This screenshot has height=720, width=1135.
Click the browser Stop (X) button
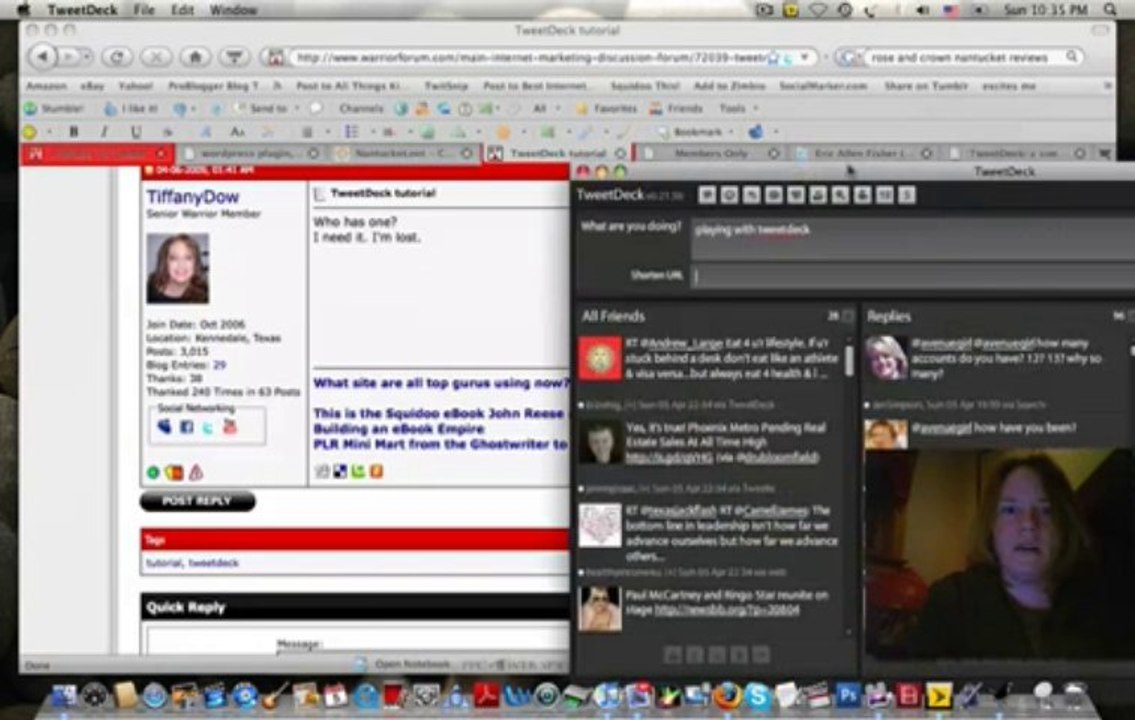point(156,56)
